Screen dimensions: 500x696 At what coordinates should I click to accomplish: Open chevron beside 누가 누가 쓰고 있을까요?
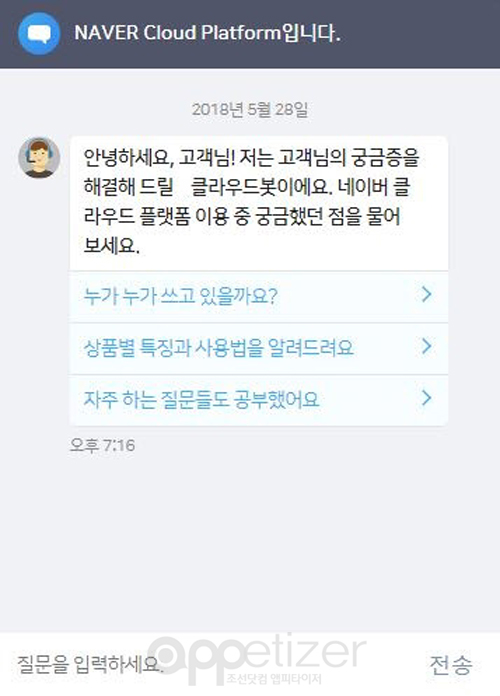pos(426,294)
